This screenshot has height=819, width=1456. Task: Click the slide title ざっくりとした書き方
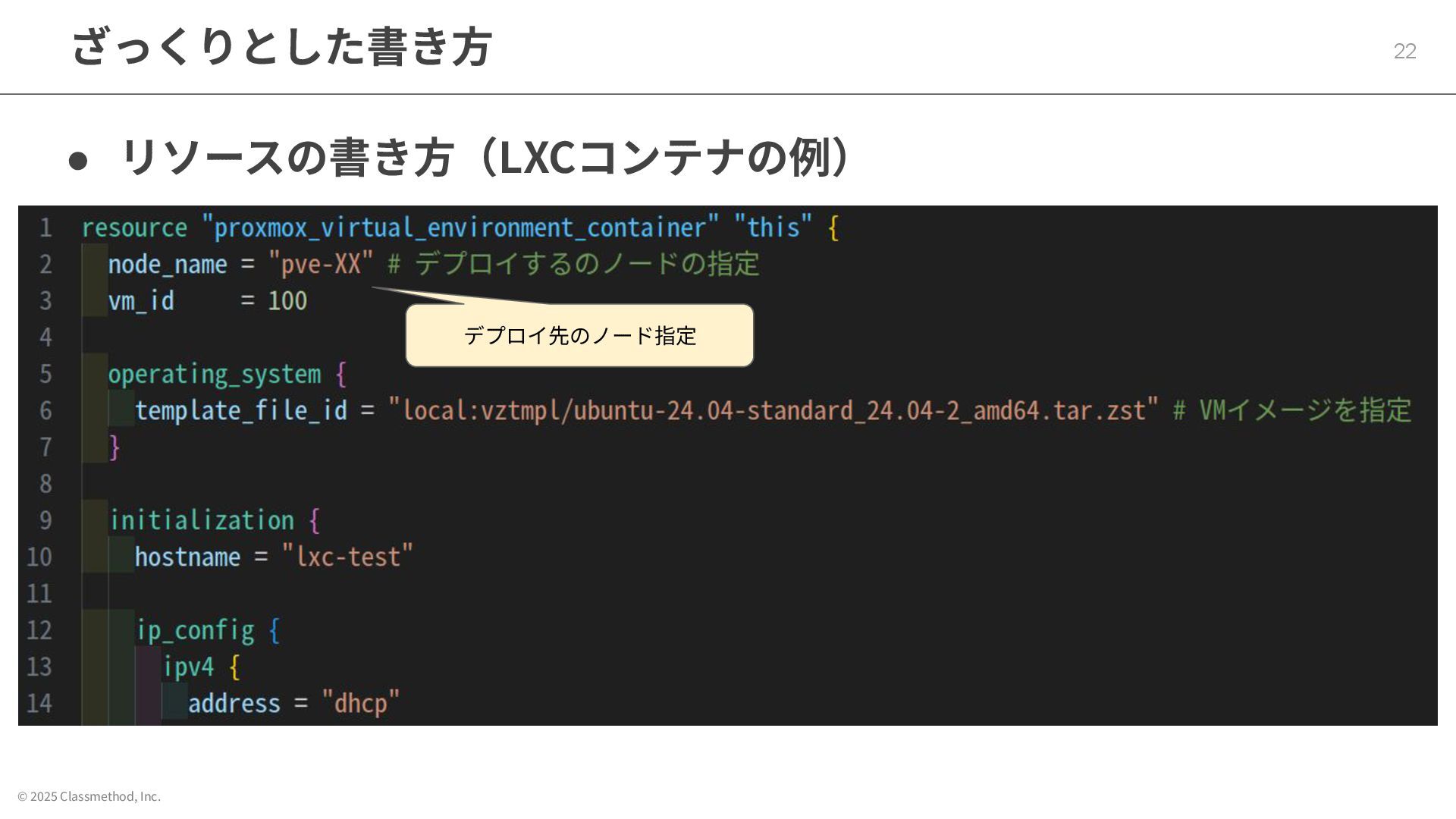(x=281, y=47)
